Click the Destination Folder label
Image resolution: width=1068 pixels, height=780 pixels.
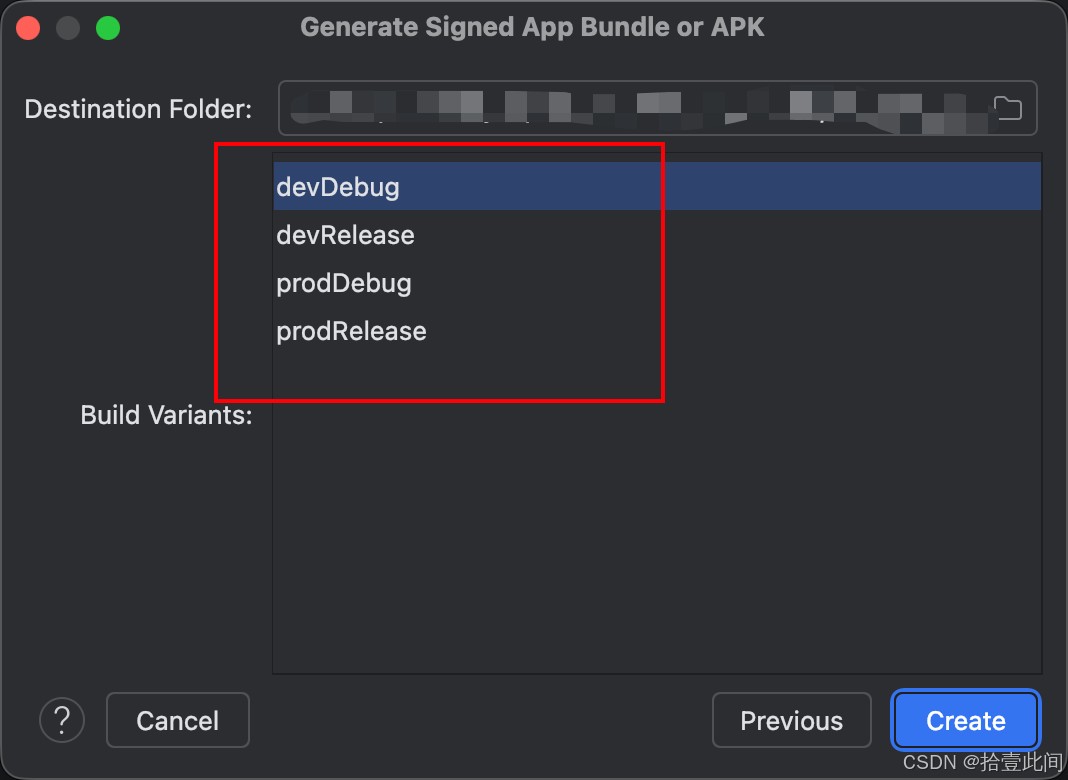(x=138, y=109)
